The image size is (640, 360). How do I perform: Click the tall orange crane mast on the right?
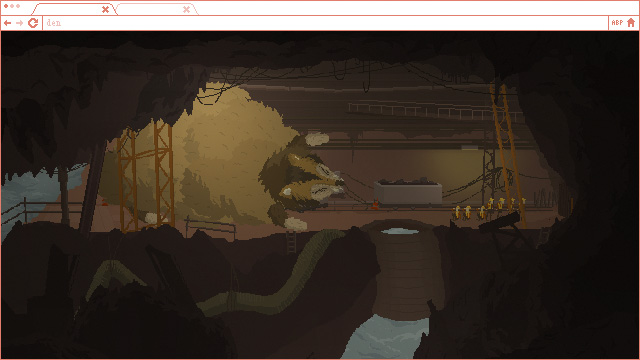(507, 155)
